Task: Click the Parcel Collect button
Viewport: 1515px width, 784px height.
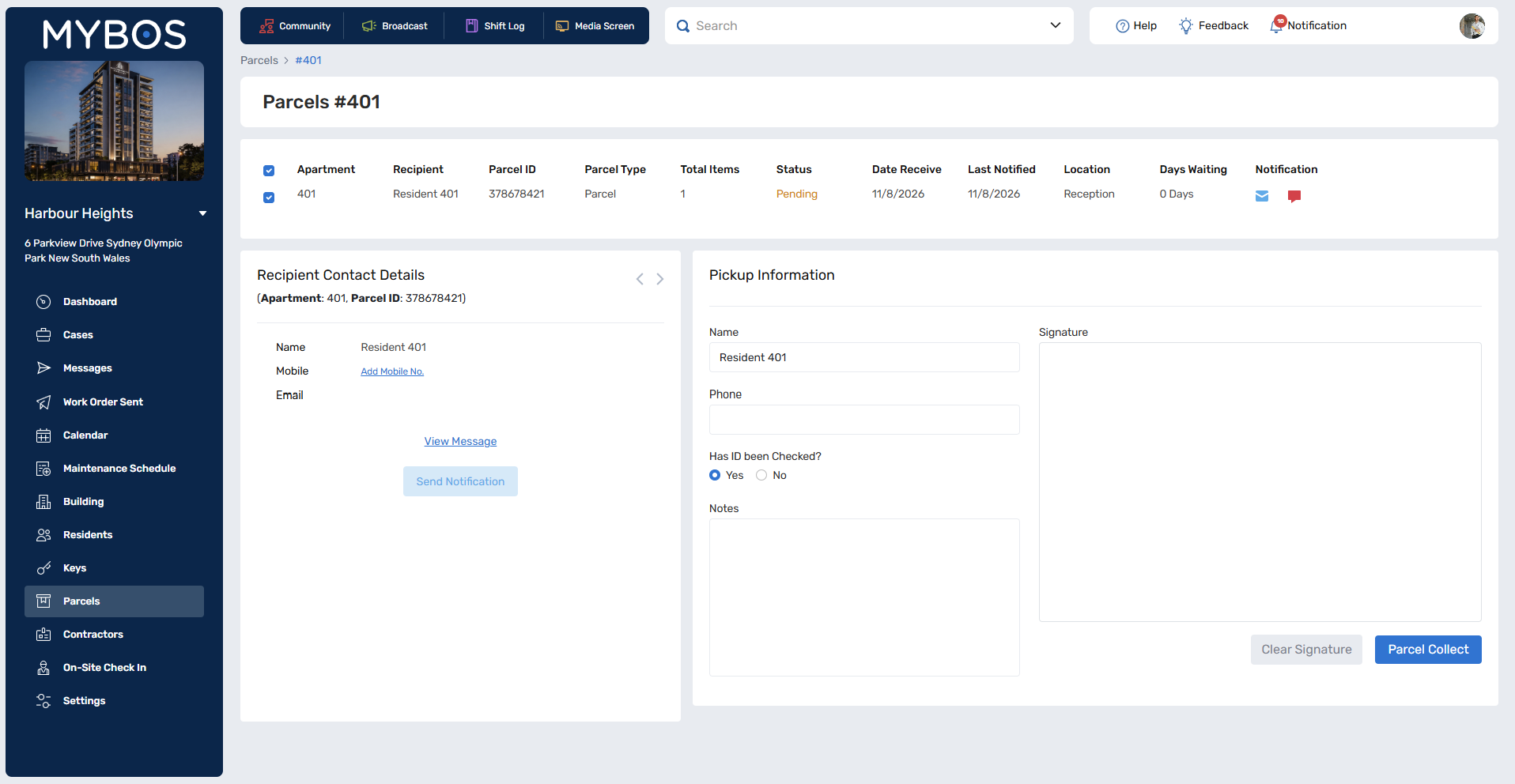Action: click(1428, 650)
